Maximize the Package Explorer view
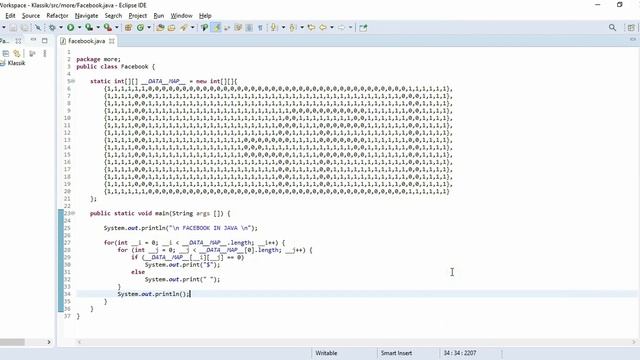640x360 pixels. pos(44,40)
